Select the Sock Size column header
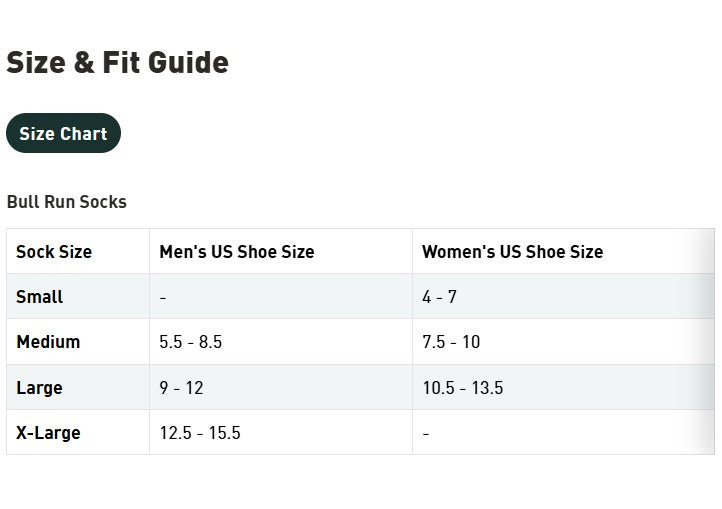 pos(54,252)
